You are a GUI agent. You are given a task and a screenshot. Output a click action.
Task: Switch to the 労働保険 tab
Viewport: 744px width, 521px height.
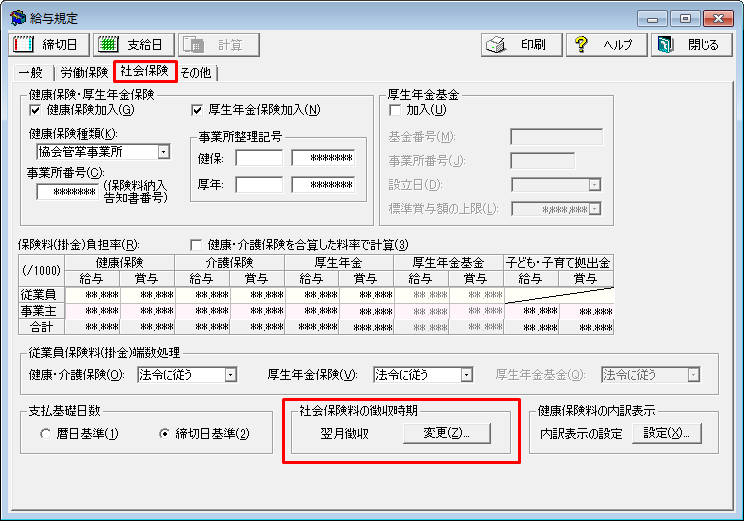pyautogui.click(x=83, y=73)
